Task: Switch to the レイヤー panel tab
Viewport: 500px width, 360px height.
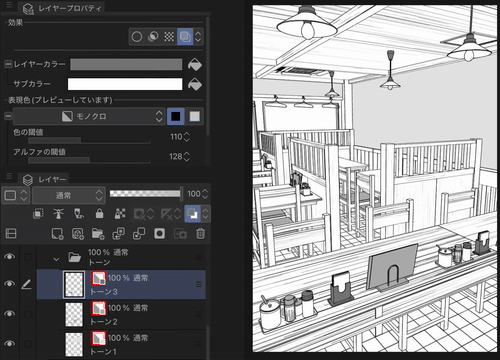Action: point(45,180)
